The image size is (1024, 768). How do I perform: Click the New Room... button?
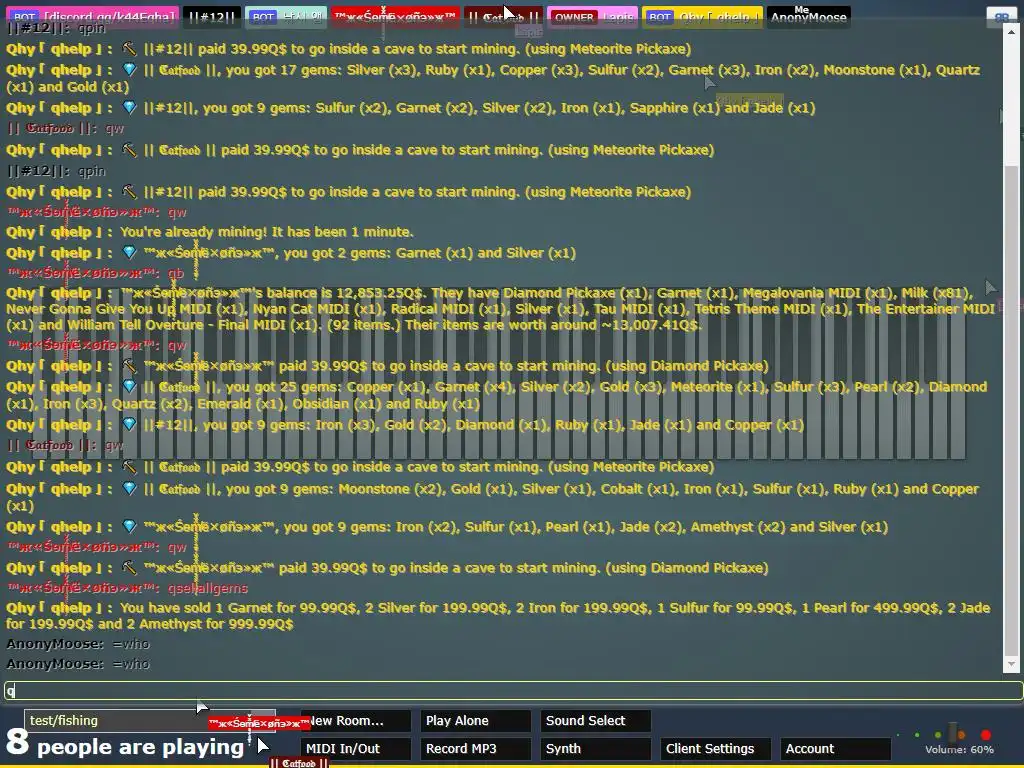(355, 720)
